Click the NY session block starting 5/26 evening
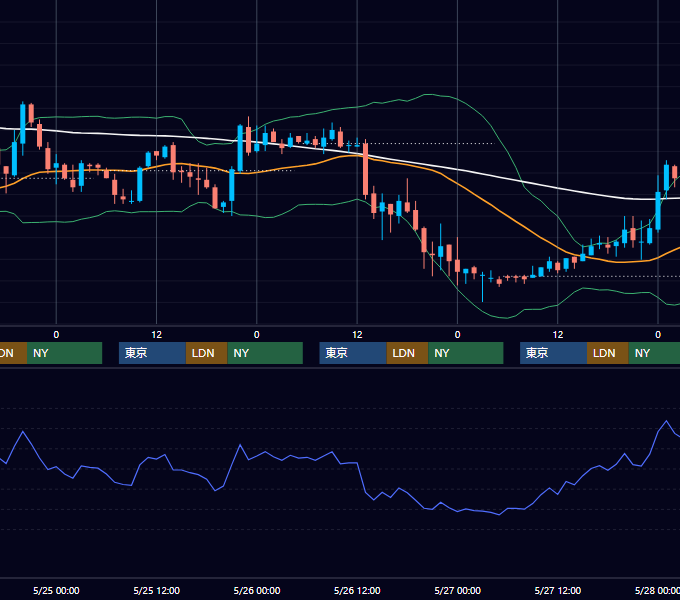 click(x=466, y=353)
